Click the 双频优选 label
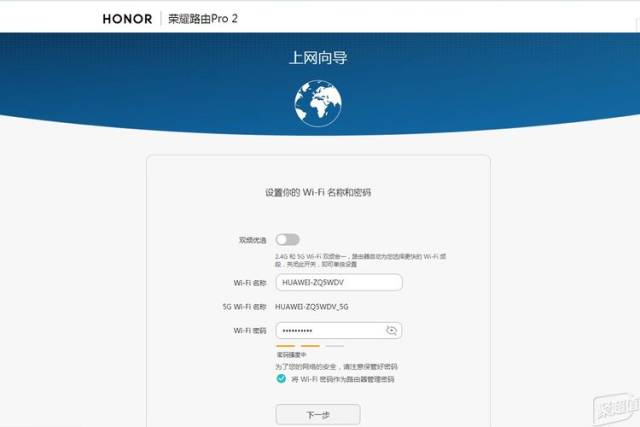Screen dimensions: 640x427 [253, 240]
